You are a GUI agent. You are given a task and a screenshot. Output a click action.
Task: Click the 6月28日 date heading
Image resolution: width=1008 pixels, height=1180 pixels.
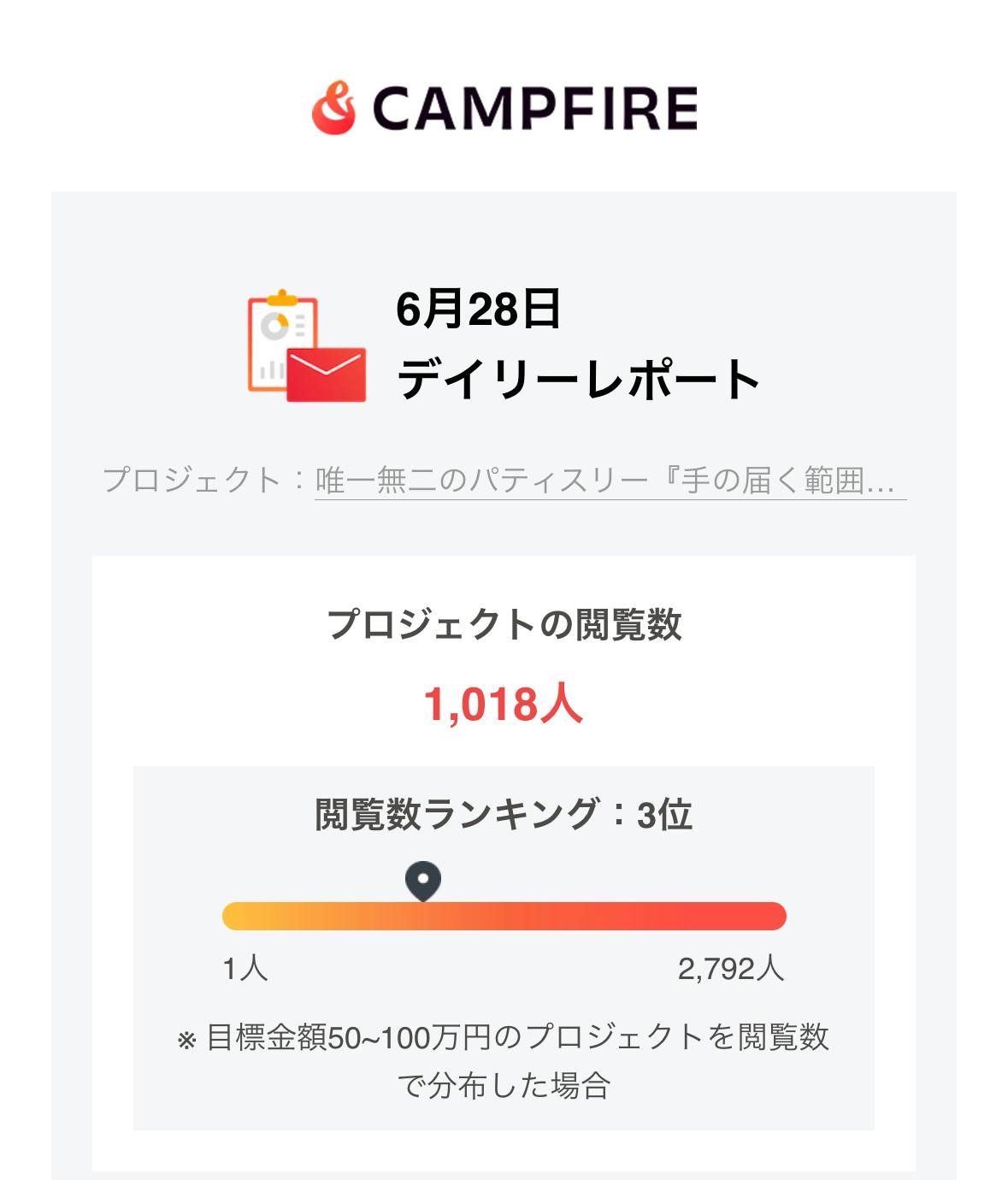click(x=478, y=309)
